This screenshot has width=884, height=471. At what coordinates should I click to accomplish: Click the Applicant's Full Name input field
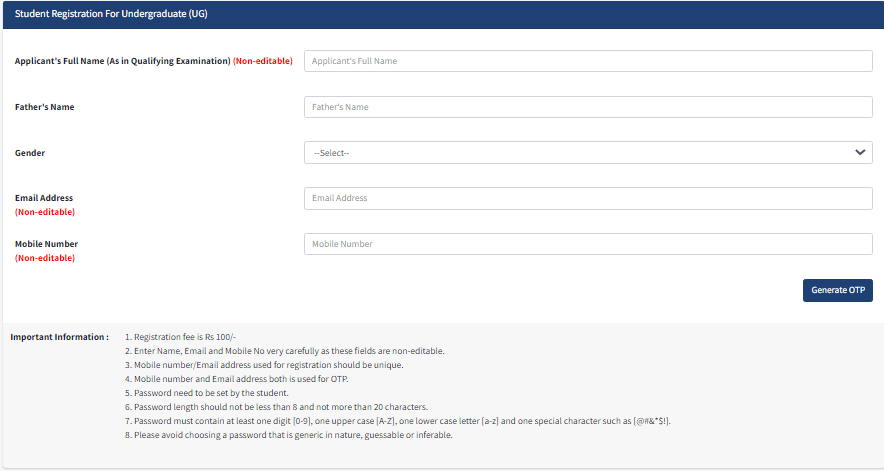pos(588,61)
